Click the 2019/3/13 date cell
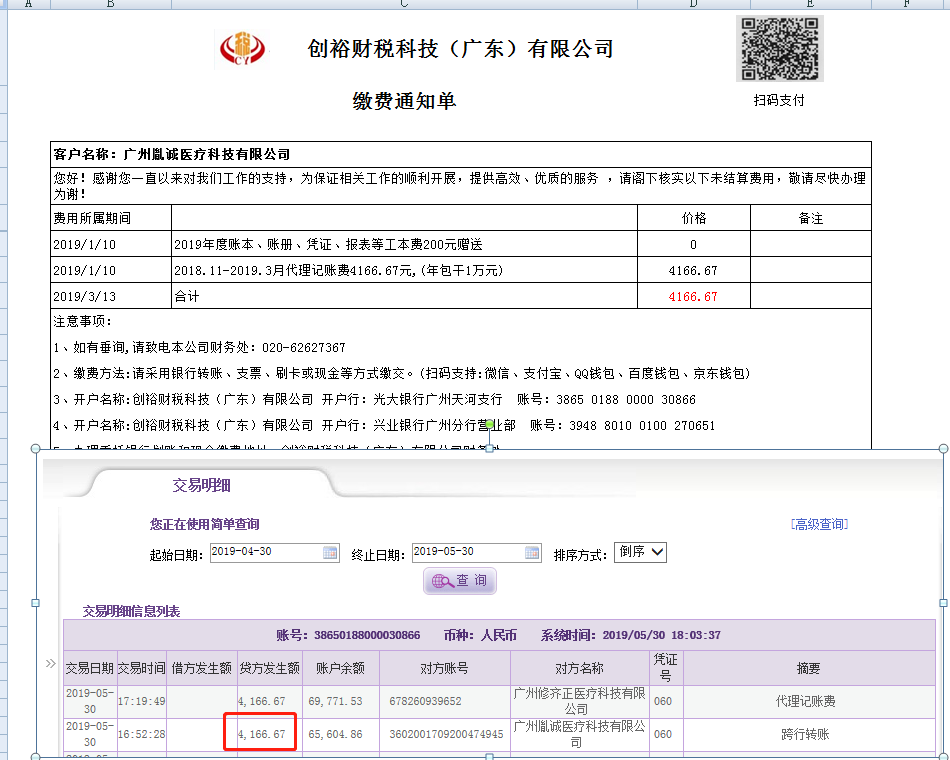Screen dimensions: 950x760 [111, 296]
